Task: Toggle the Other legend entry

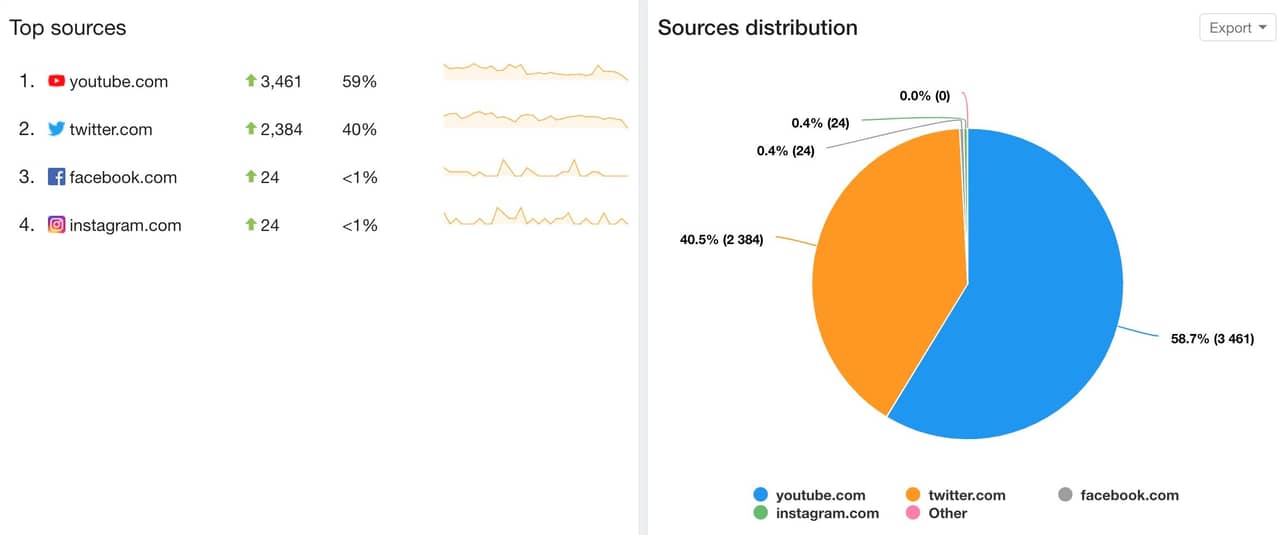Action: (936, 513)
